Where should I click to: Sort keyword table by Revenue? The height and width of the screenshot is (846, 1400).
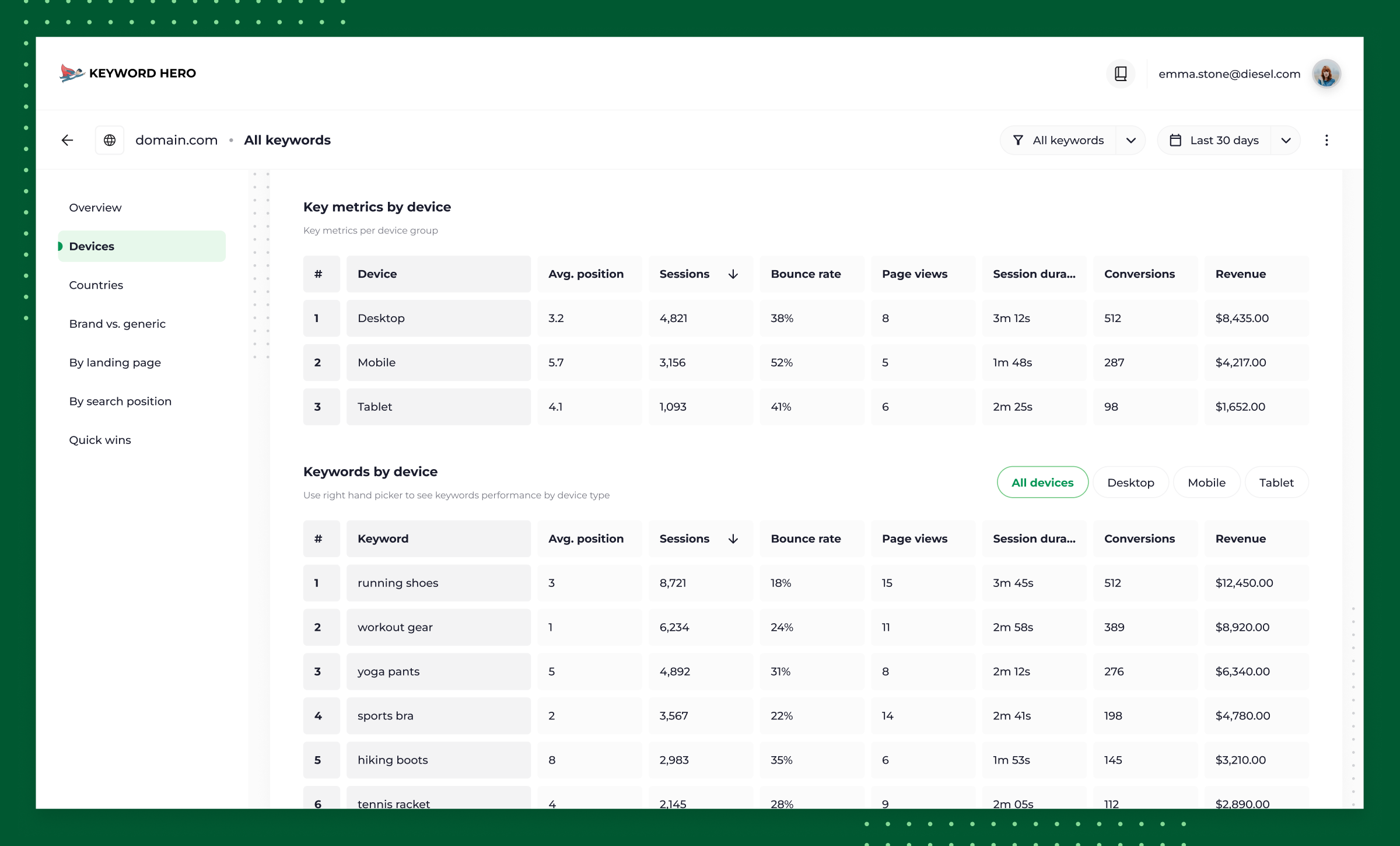pos(1257,539)
